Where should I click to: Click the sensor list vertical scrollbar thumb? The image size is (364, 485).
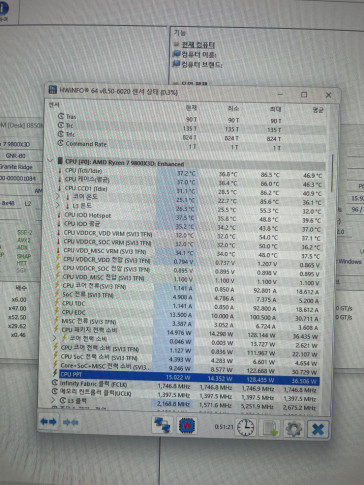click(332, 173)
